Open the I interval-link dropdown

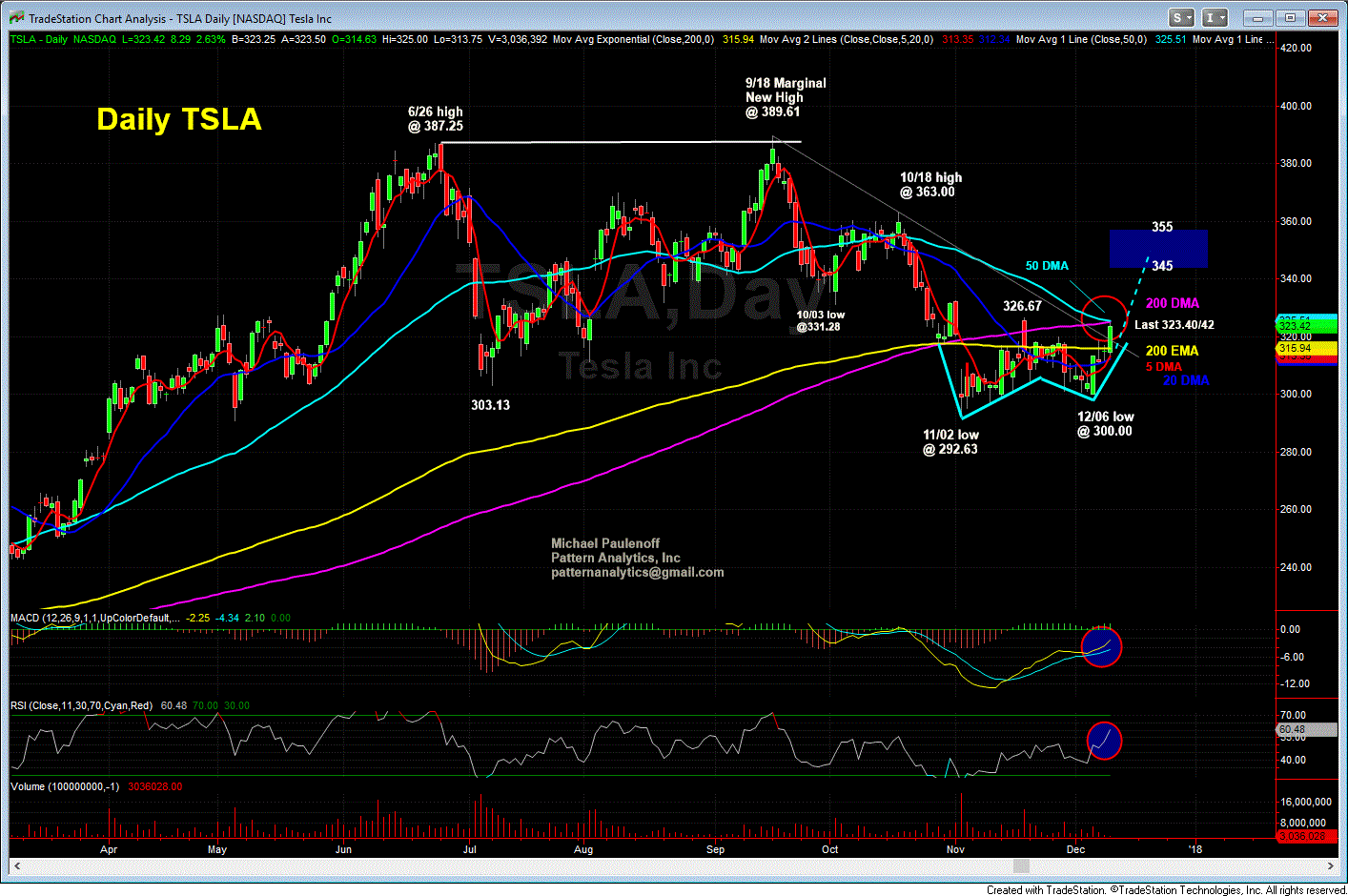point(1215,18)
